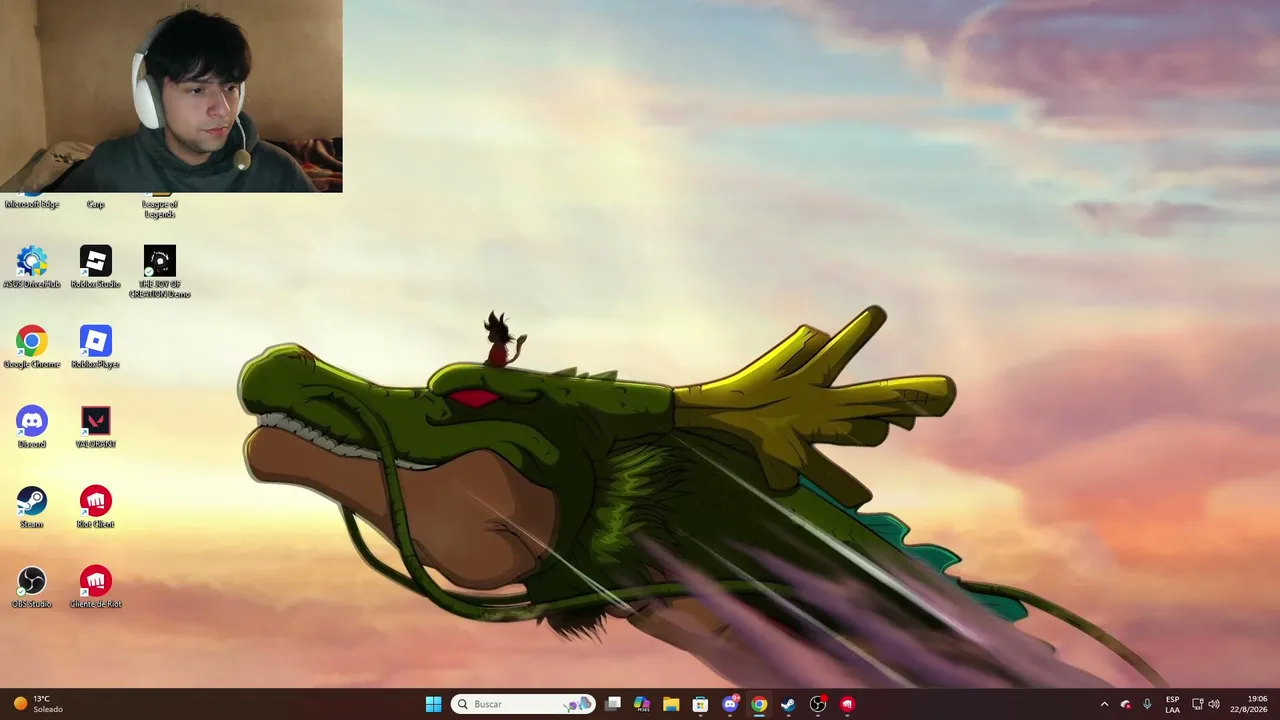Click the red-badged cloud tray icon
Viewport: 1280px width, 720px height.
coord(1126,704)
